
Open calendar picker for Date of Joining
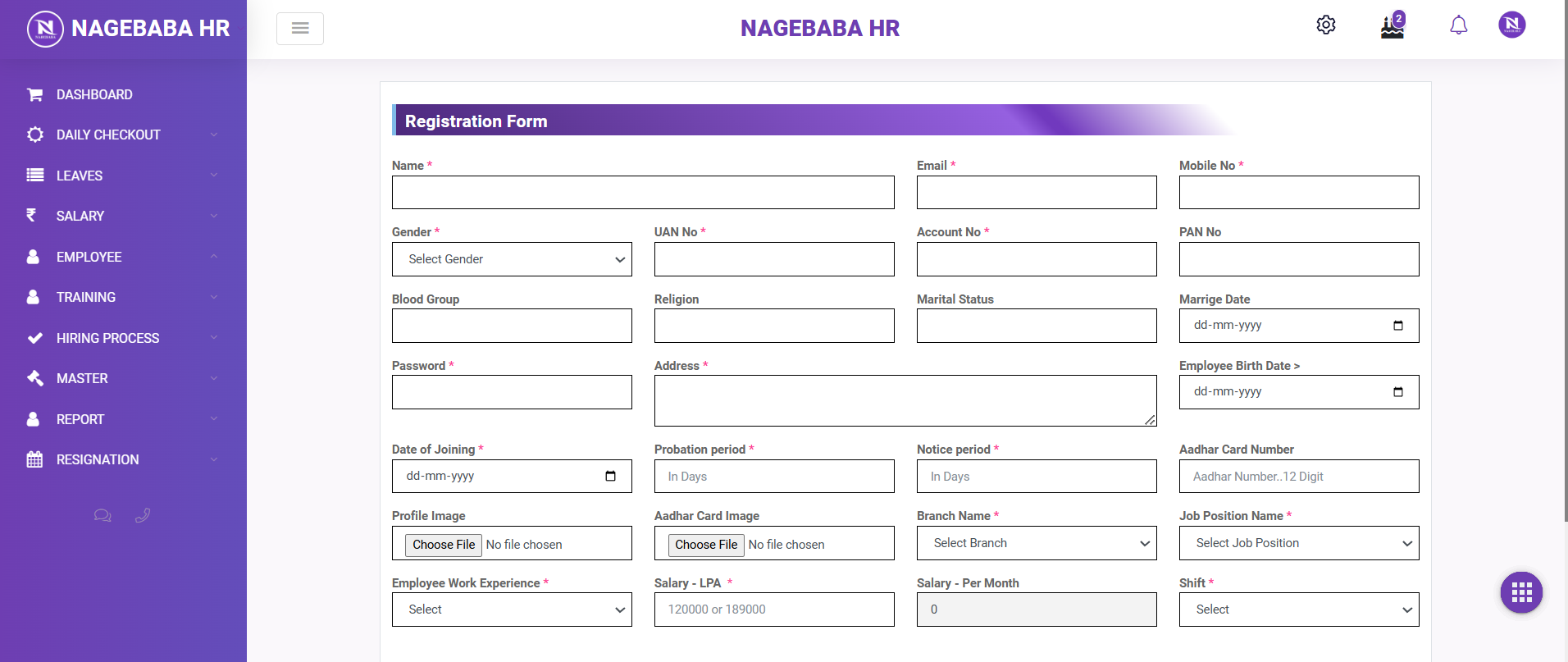610,477
